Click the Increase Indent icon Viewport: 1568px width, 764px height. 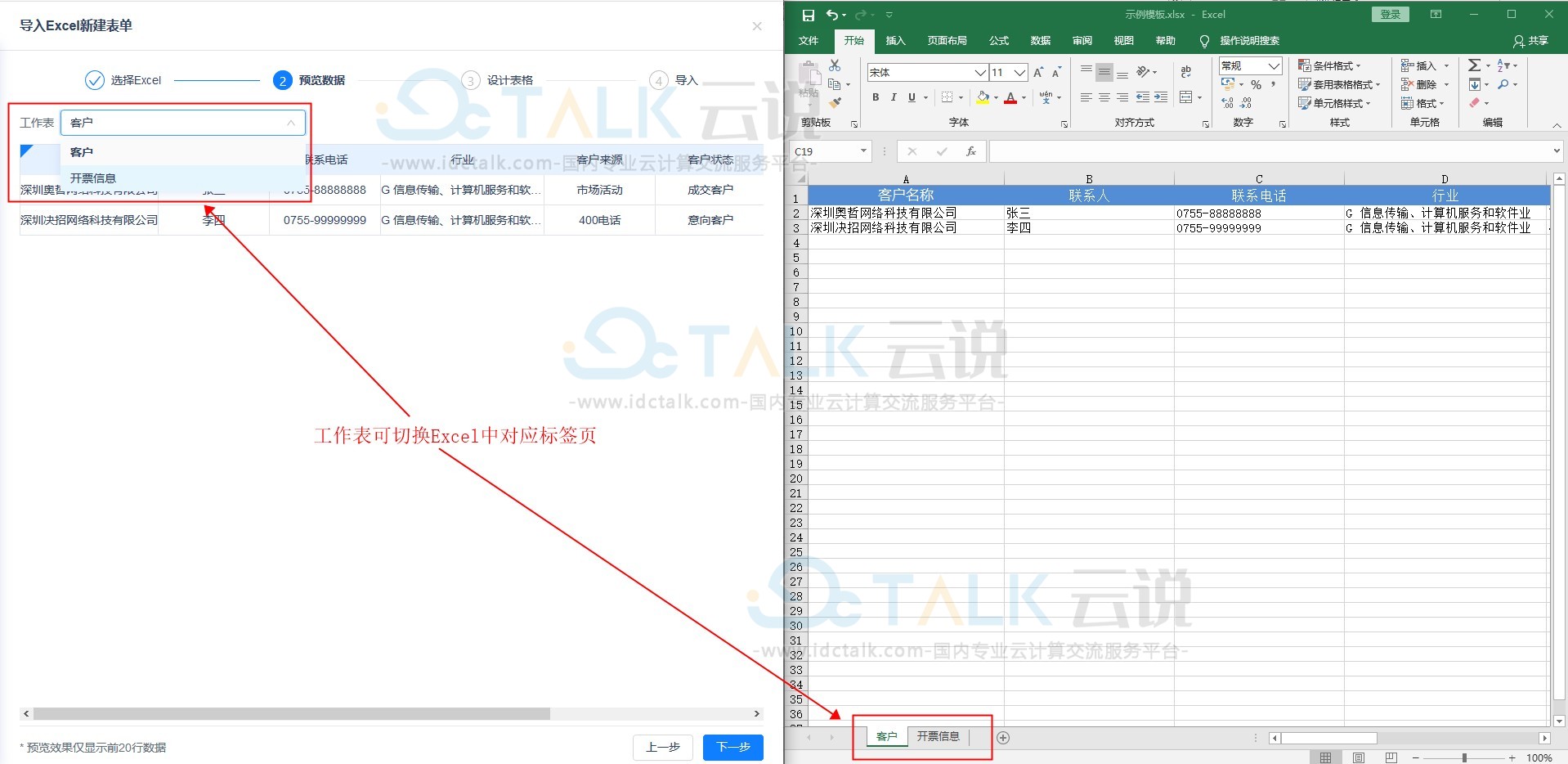point(1161,97)
